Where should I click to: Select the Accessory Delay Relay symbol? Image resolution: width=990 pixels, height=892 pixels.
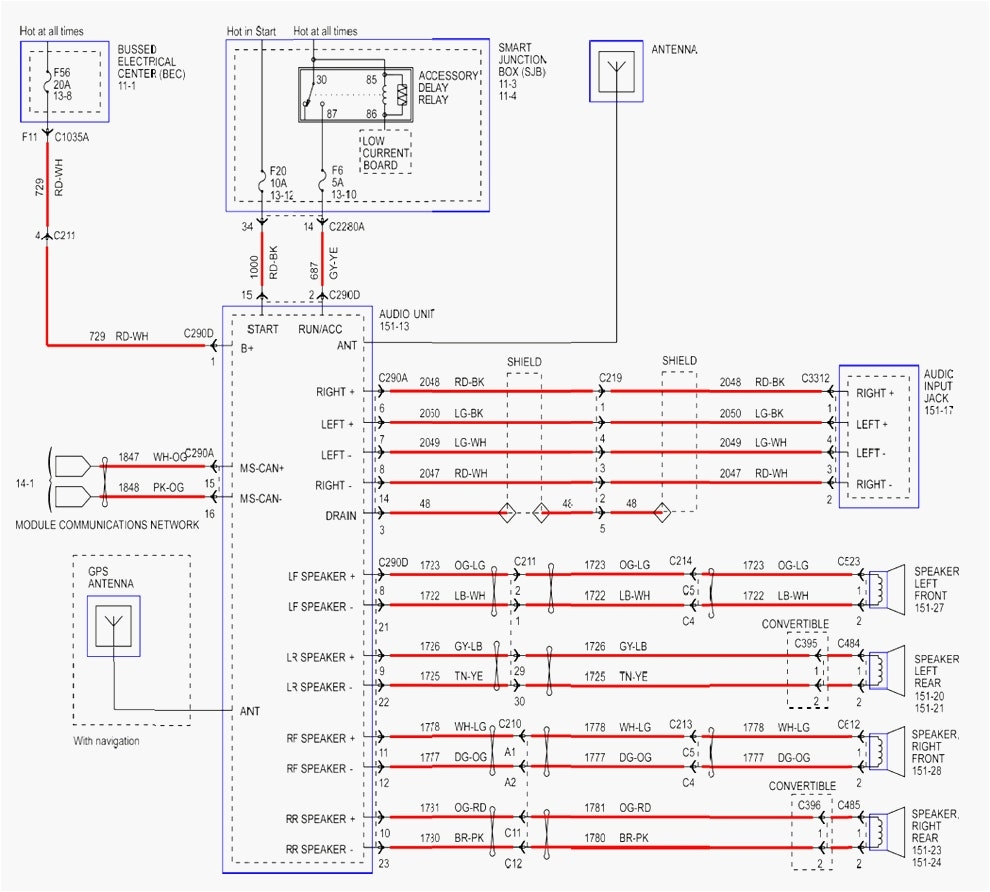[355, 92]
